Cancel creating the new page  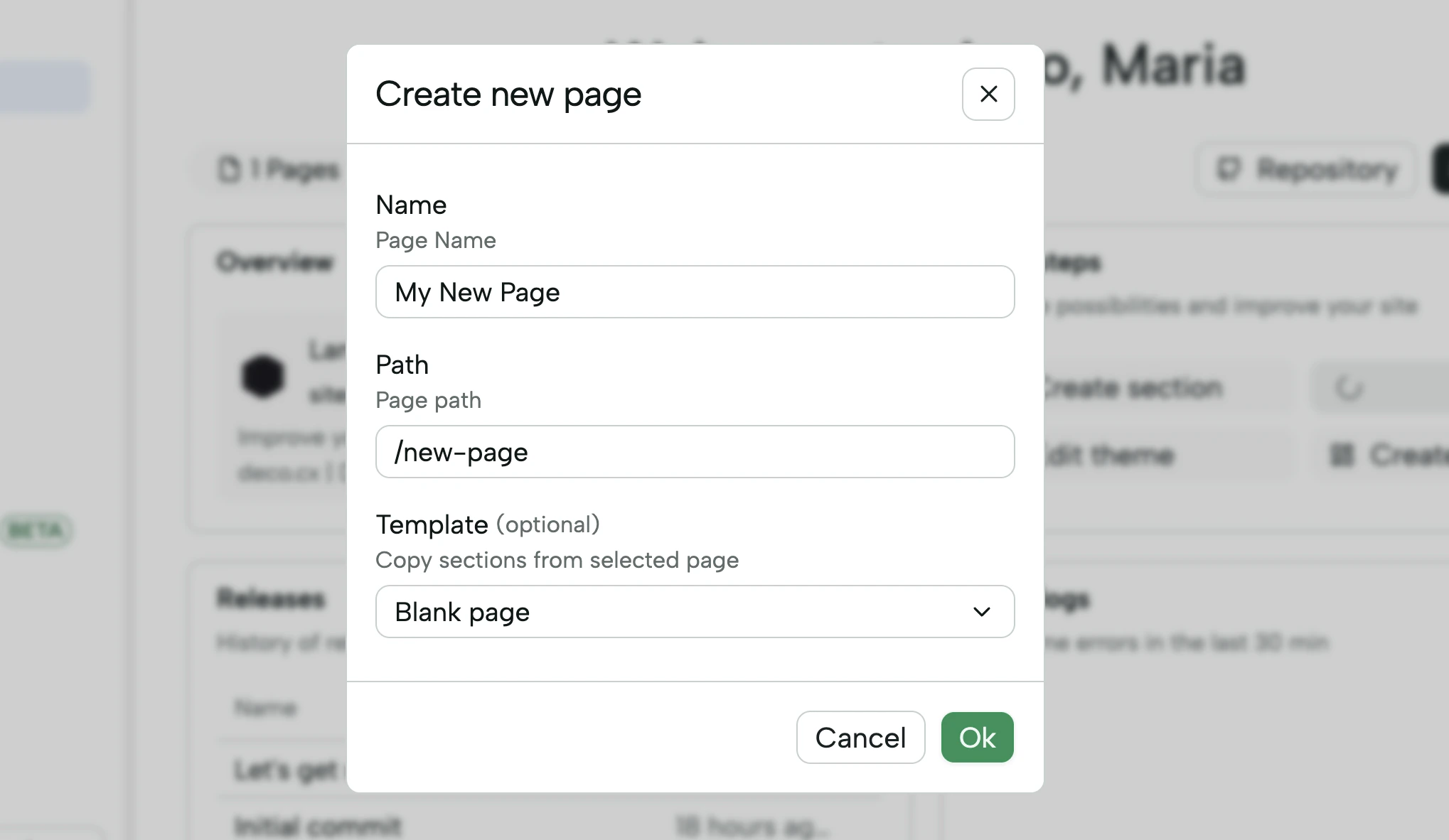tap(860, 737)
